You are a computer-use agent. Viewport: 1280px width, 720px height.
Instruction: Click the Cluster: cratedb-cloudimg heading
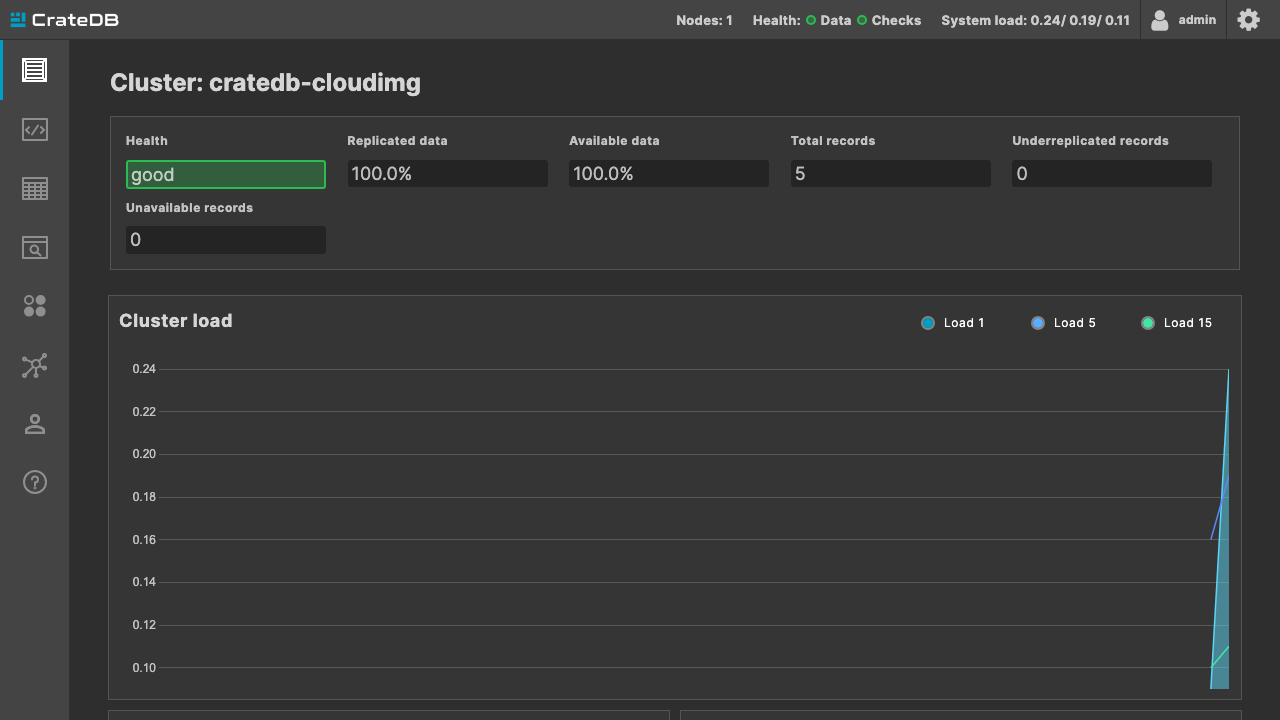(x=265, y=83)
